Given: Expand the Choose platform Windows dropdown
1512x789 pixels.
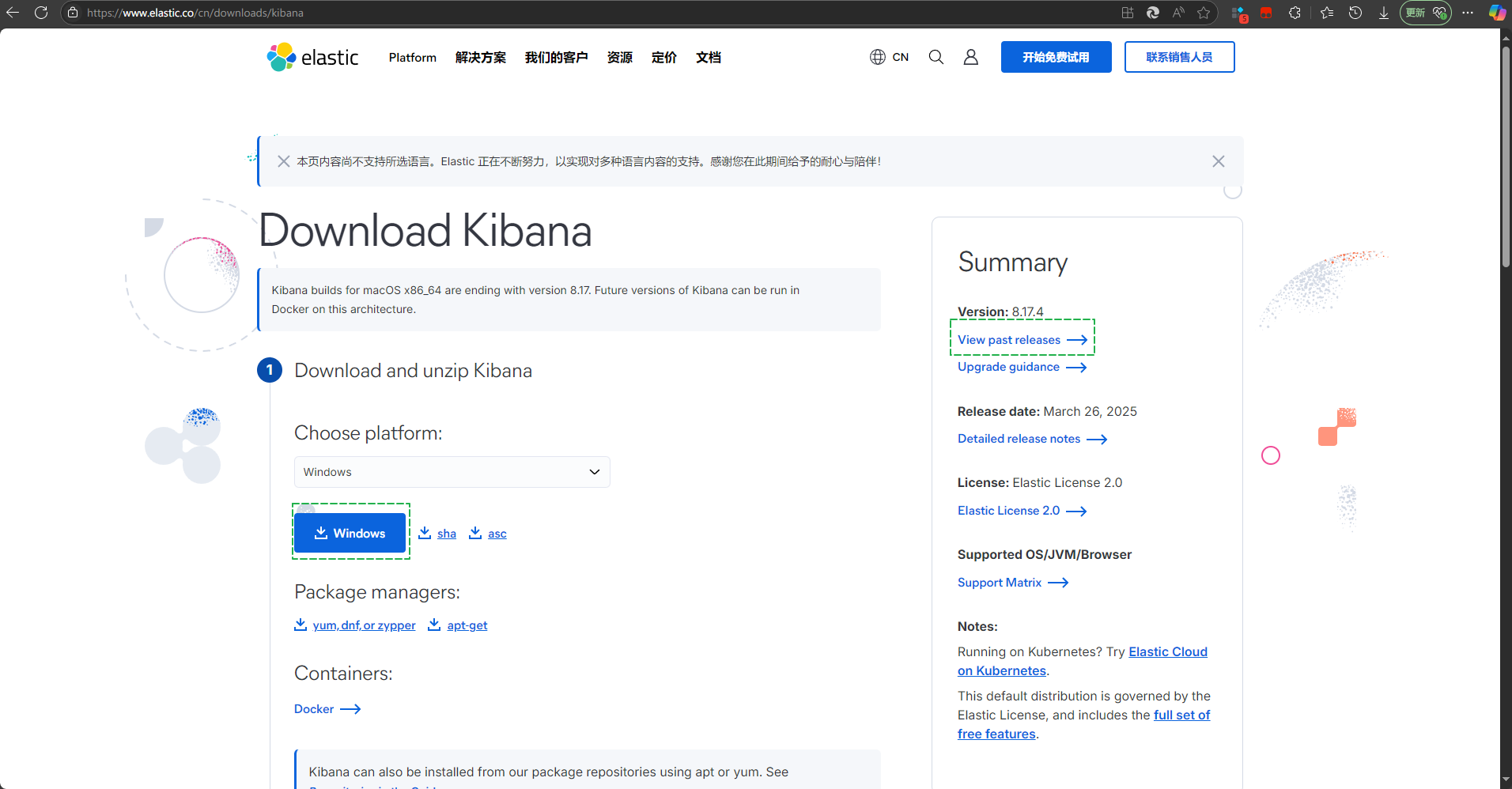Looking at the screenshot, I should (x=452, y=472).
